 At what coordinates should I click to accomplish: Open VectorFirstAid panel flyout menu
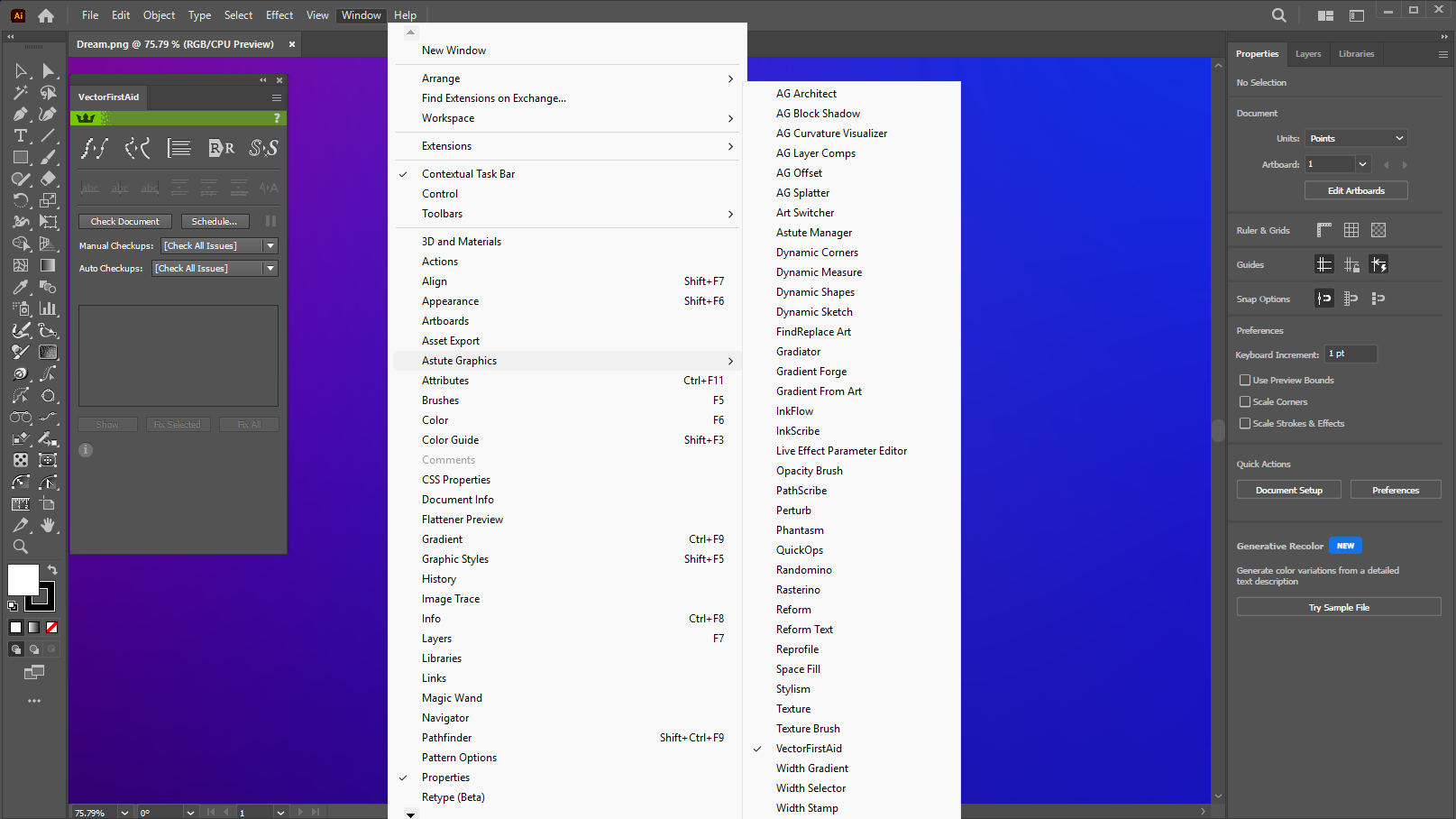(277, 97)
